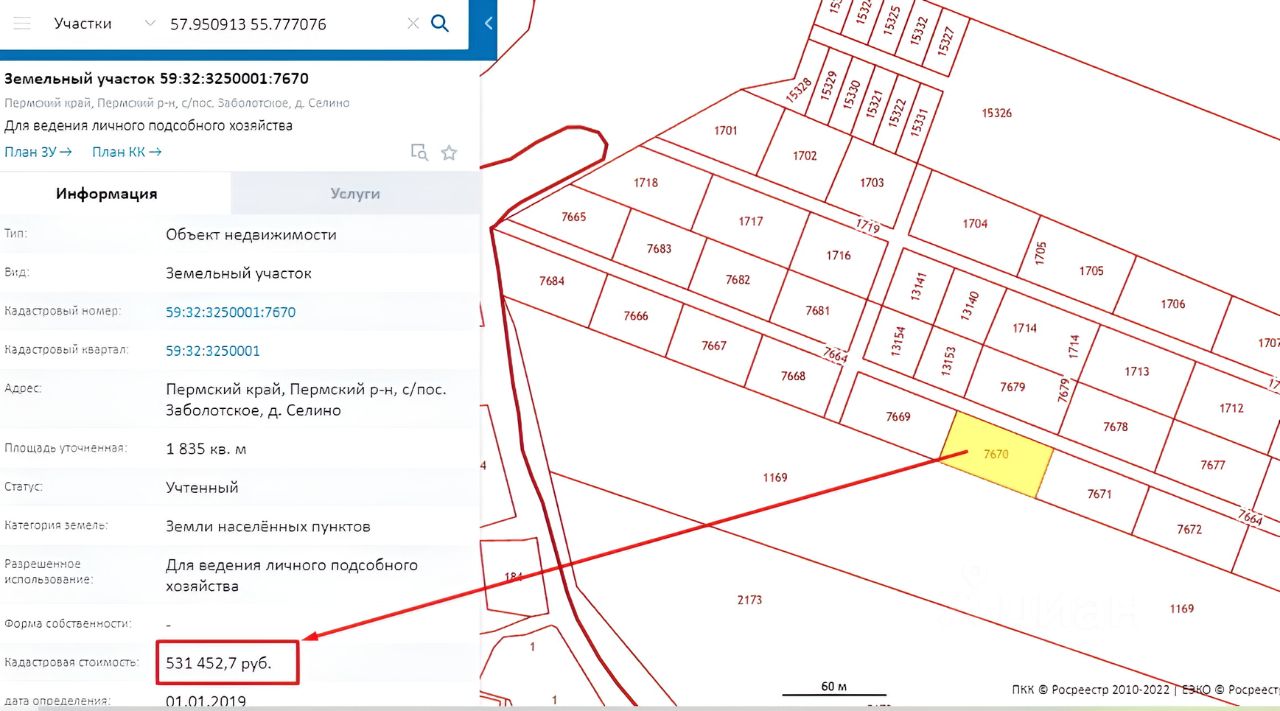Click parcel 2173 on the map
The width and height of the screenshot is (1280, 711).
[x=749, y=600]
